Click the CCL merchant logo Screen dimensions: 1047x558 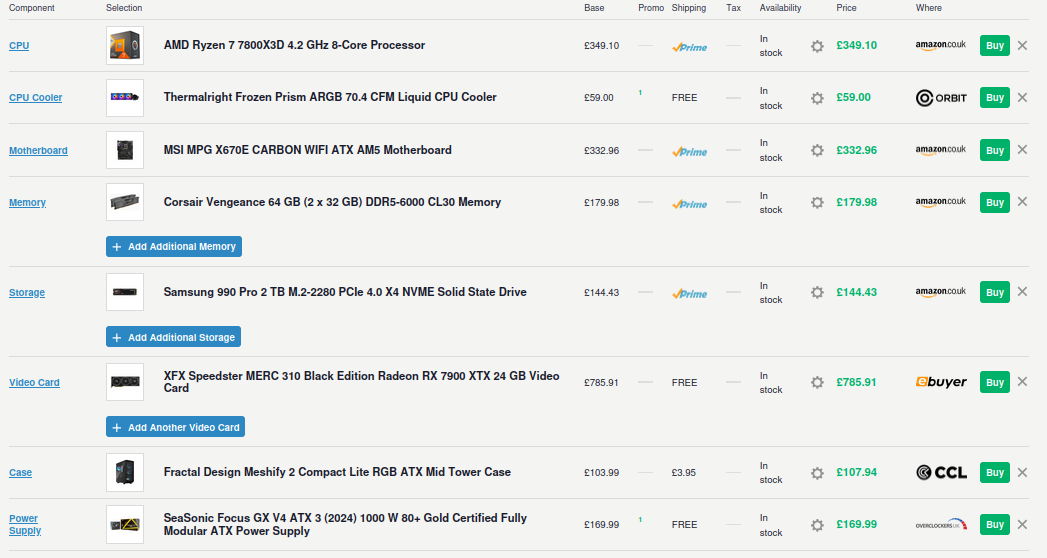click(941, 473)
